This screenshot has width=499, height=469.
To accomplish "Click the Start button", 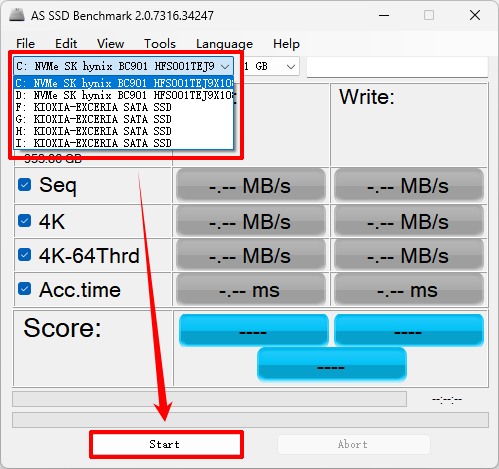I will pyautogui.click(x=166, y=444).
